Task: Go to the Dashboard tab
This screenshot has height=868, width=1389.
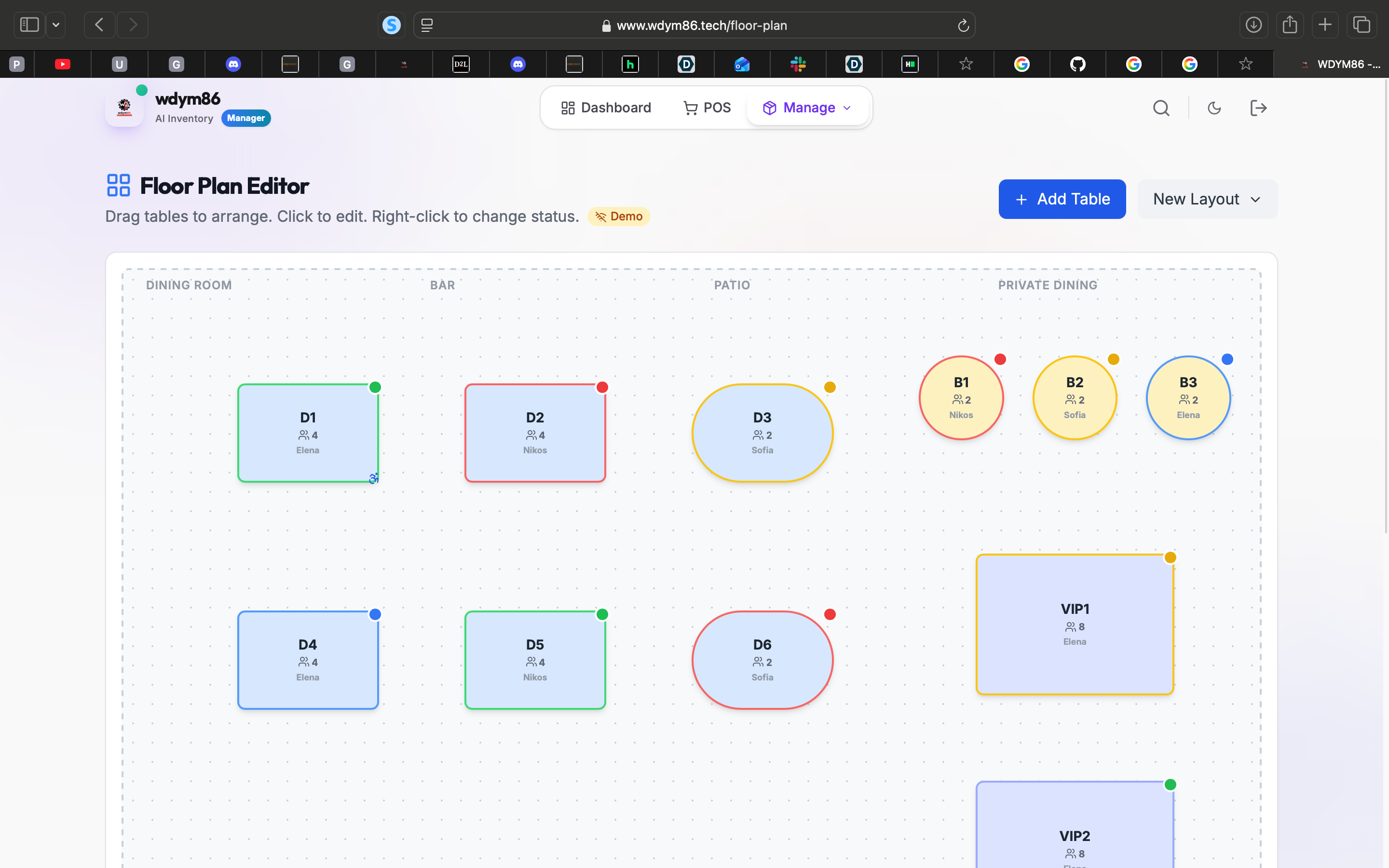Action: [x=606, y=108]
